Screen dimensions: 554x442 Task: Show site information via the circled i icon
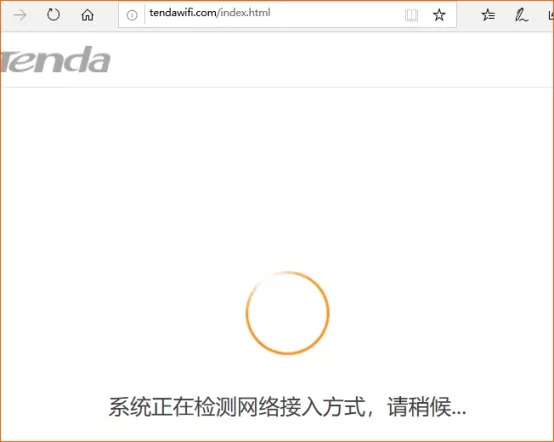click(132, 15)
